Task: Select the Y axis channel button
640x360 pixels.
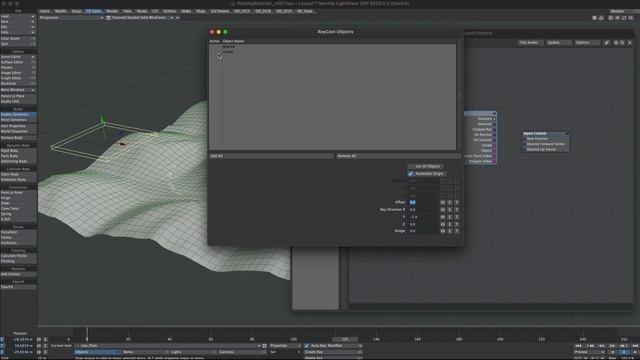Action: [2, 346]
